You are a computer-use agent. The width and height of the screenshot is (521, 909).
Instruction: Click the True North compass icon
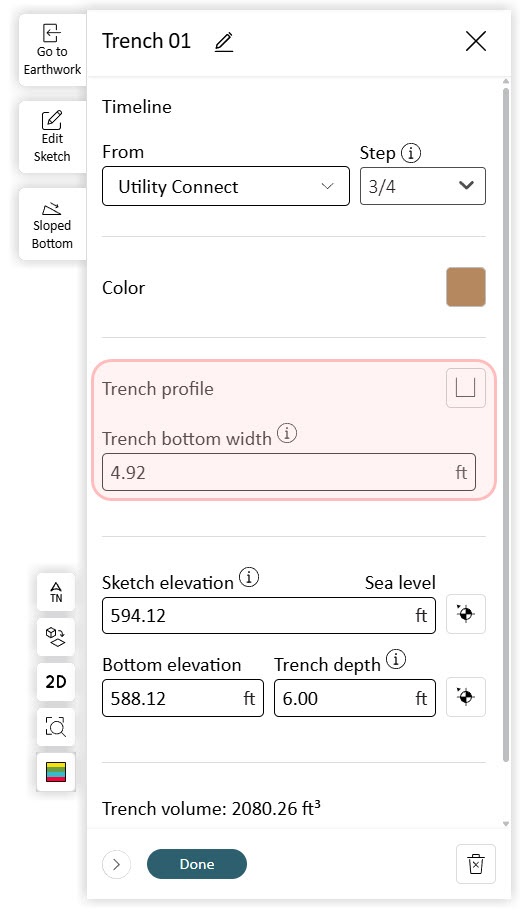[56, 592]
